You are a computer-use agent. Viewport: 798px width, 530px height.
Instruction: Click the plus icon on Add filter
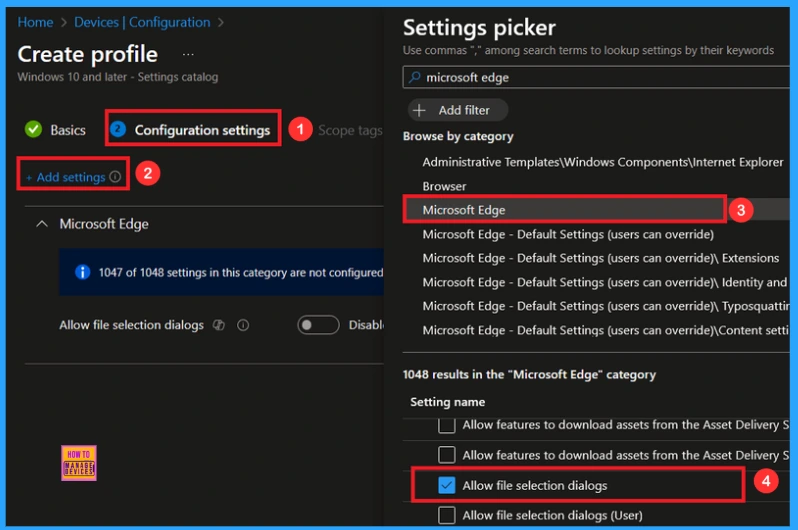pyautogui.click(x=419, y=110)
